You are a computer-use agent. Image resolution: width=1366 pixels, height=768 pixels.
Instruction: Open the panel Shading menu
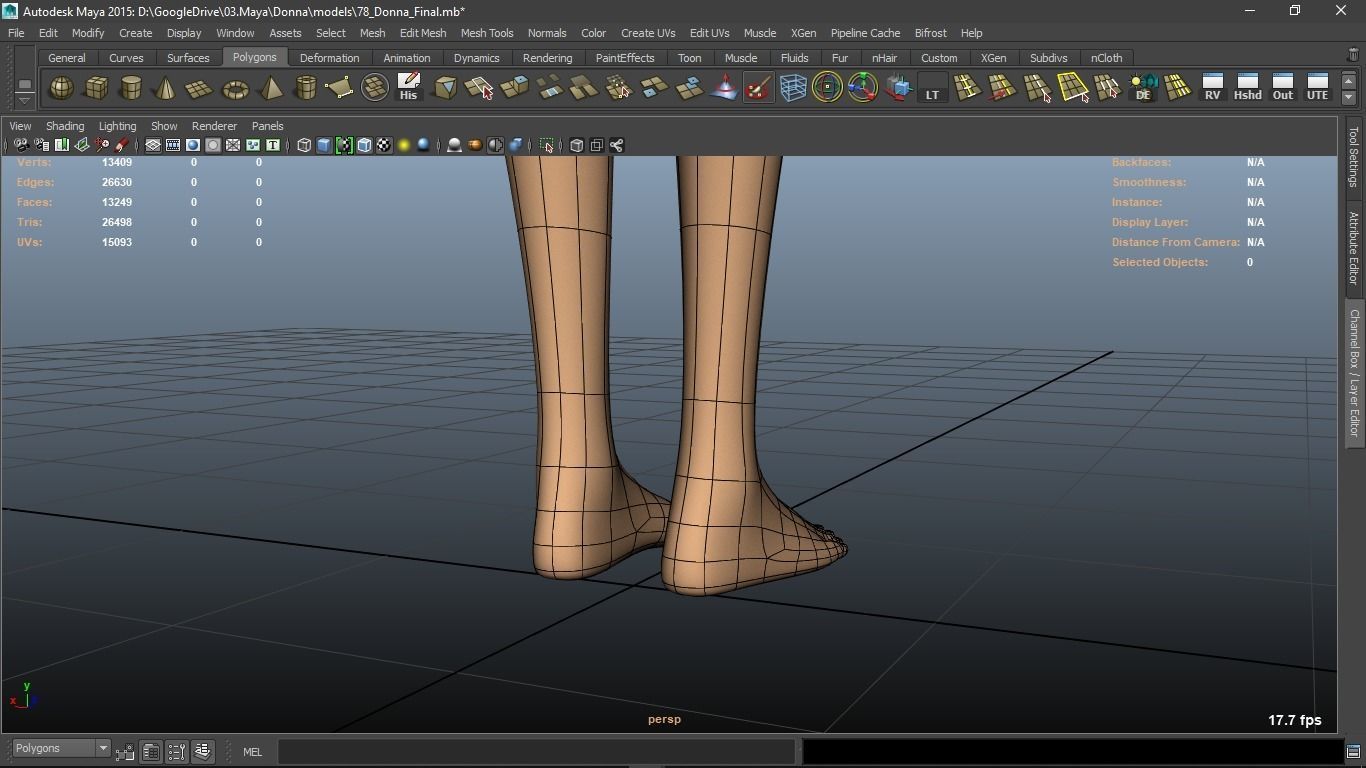pos(65,126)
